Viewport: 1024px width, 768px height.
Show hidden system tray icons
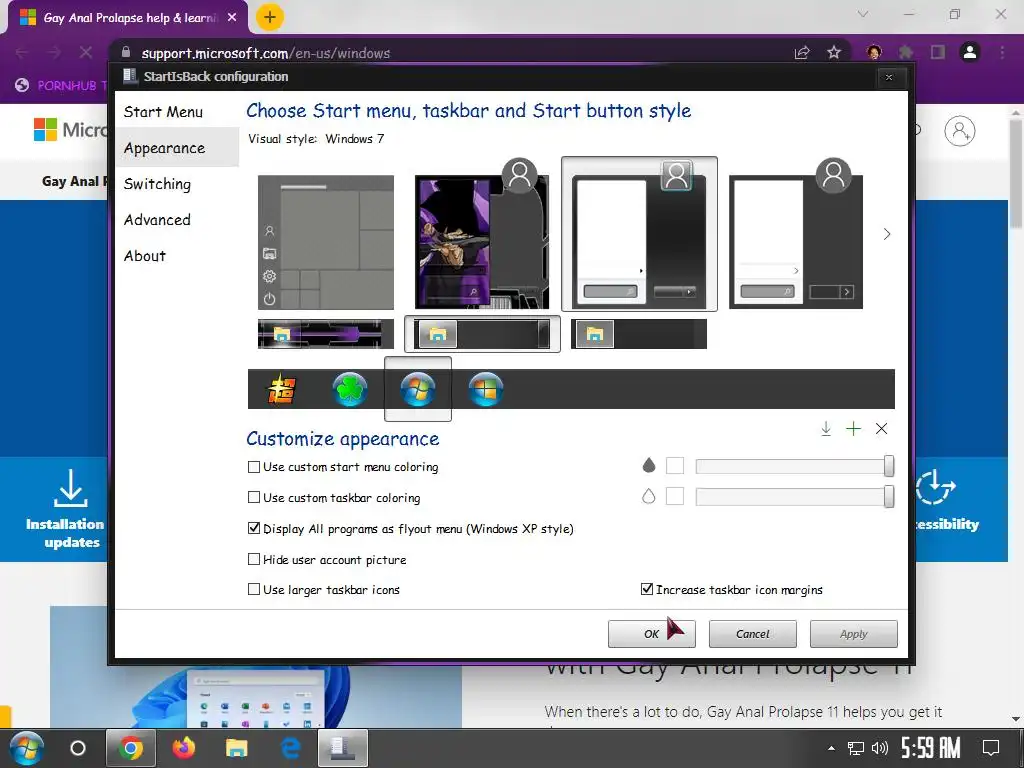point(831,748)
